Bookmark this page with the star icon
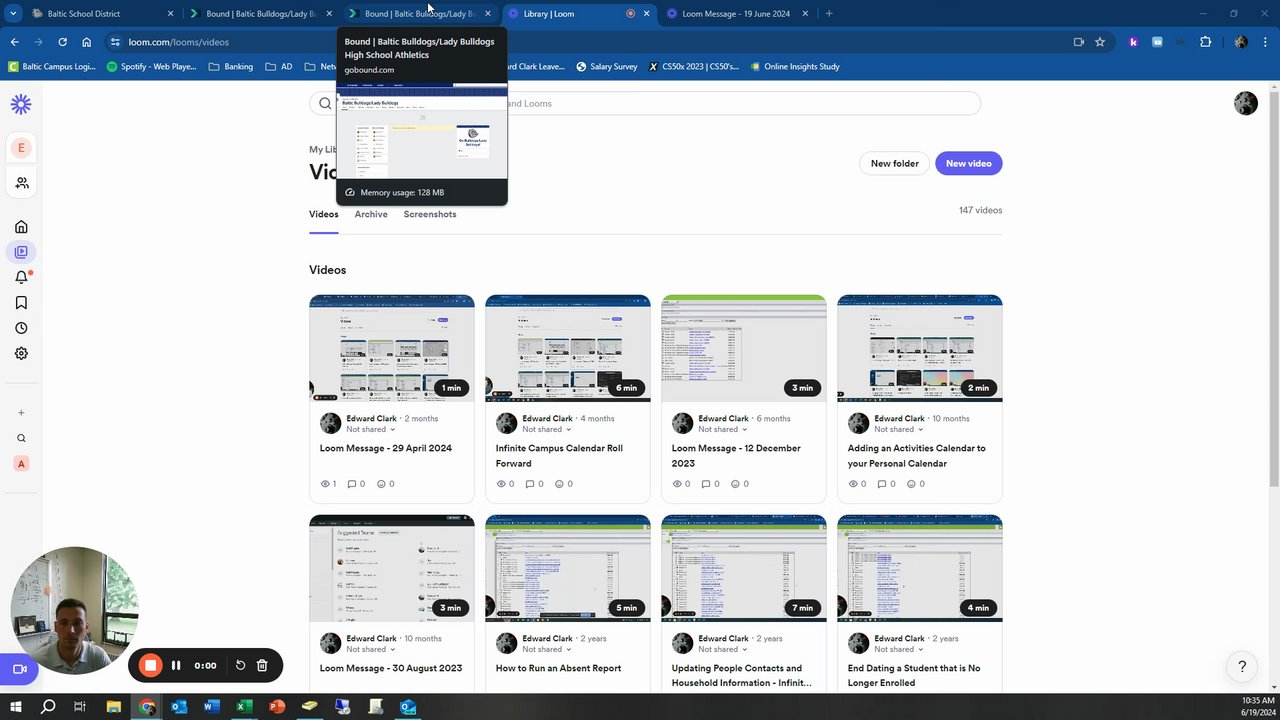This screenshot has width=1280, height=720. (x=1100, y=42)
